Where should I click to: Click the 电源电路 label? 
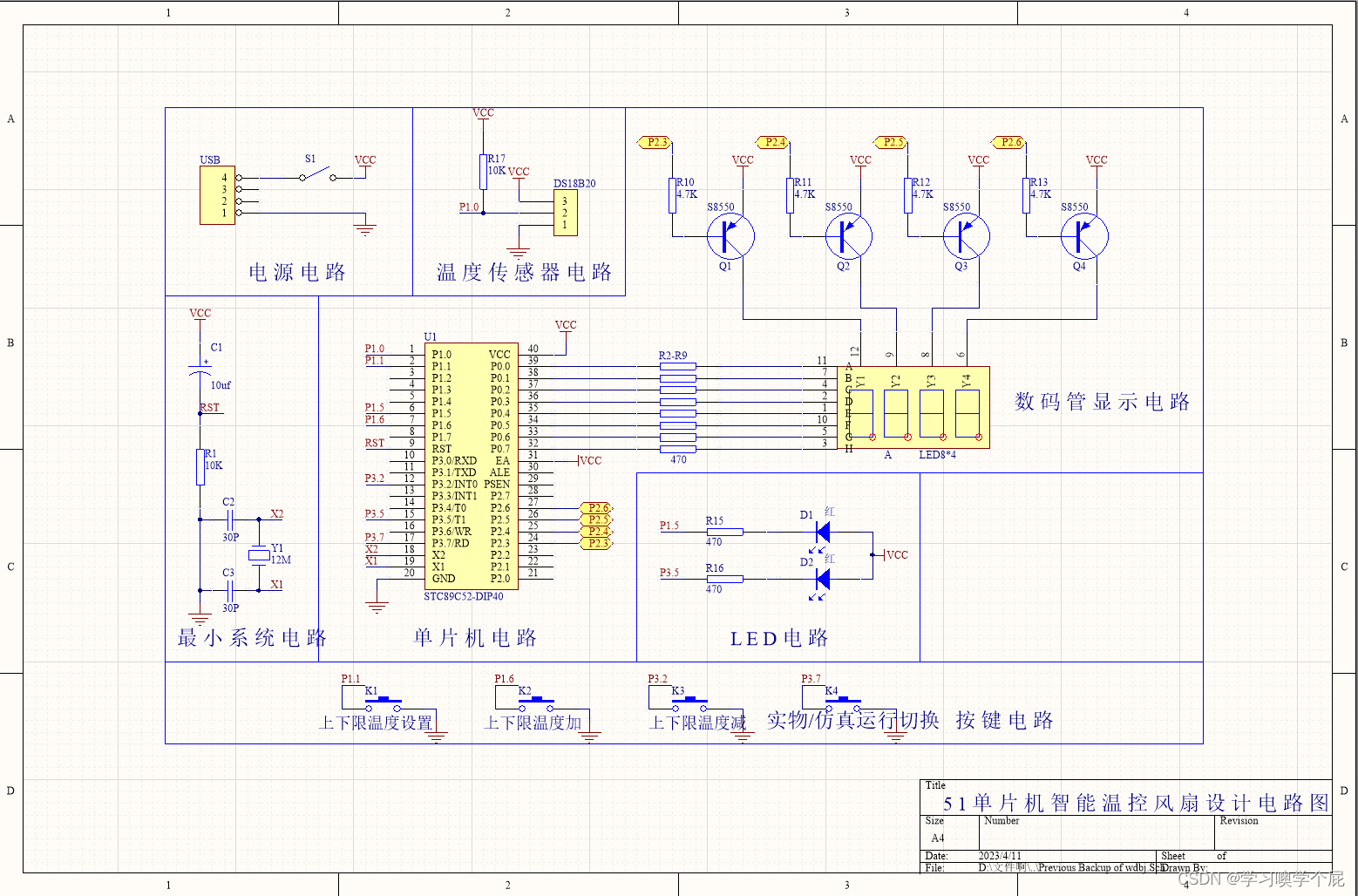[x=297, y=273]
